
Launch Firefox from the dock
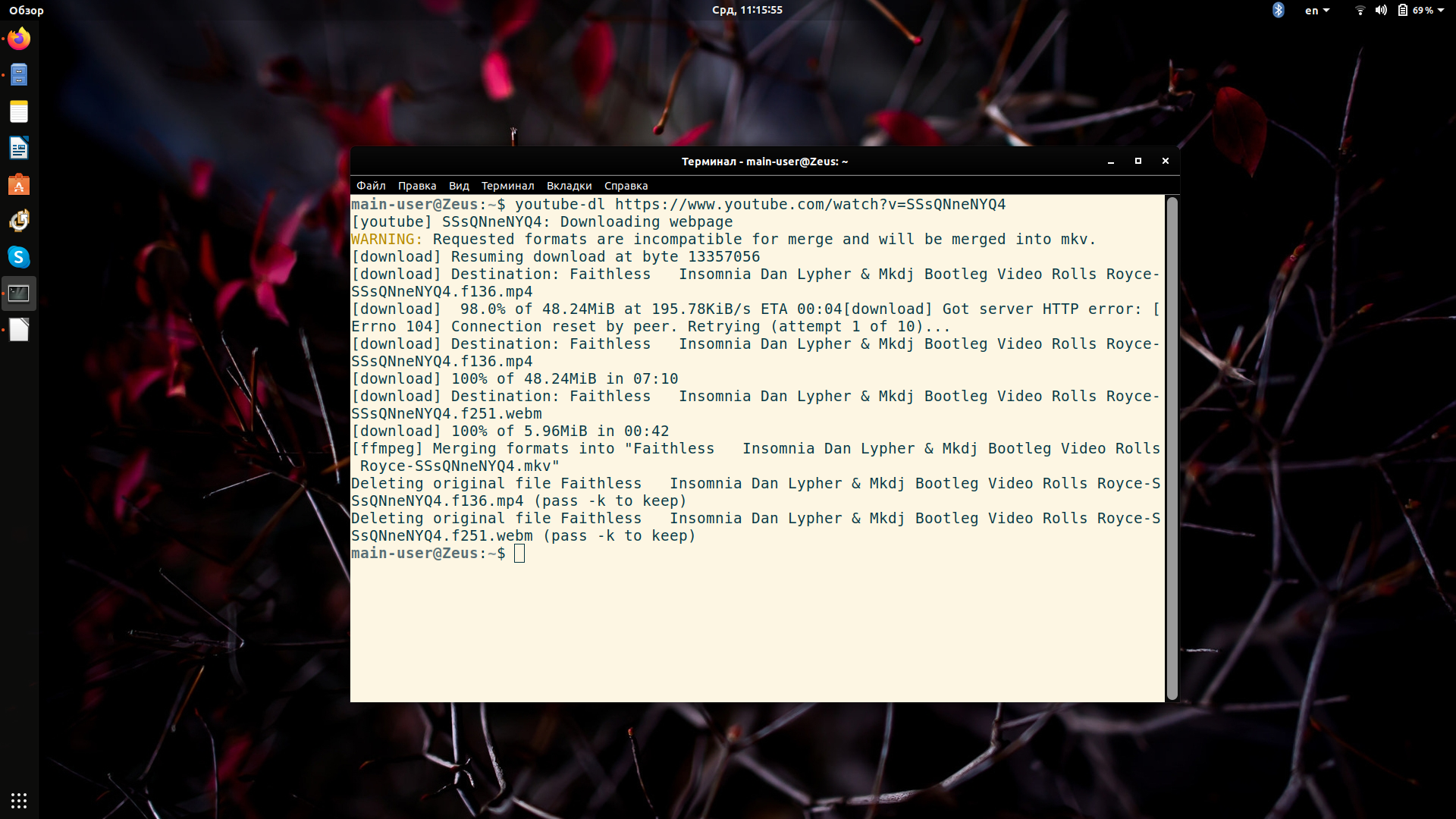(x=19, y=39)
